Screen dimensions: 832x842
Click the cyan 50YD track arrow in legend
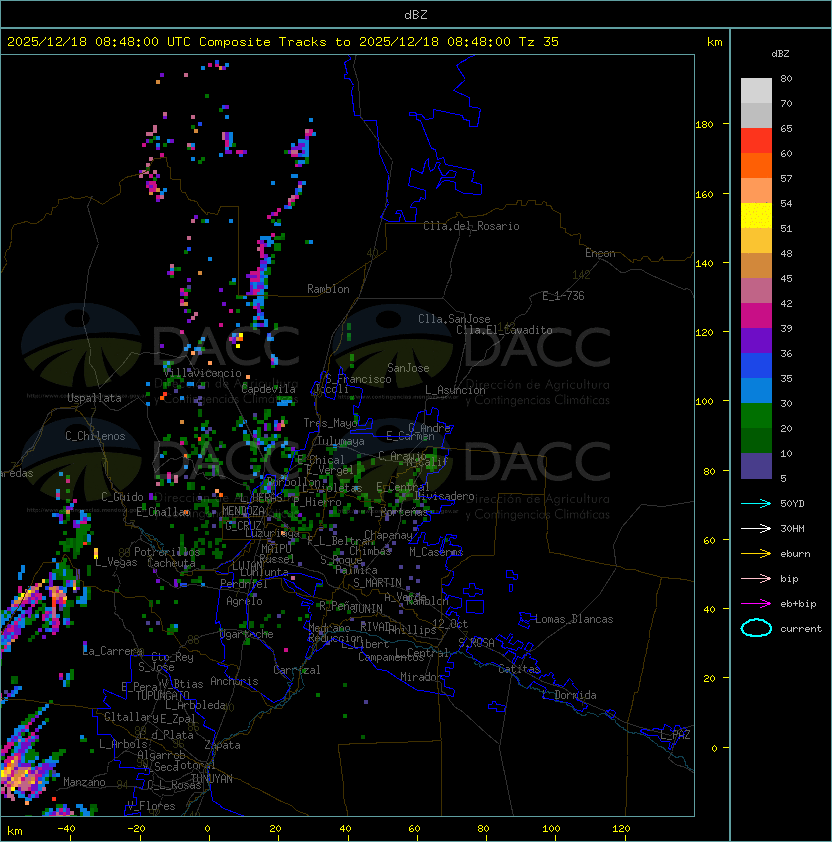[756, 503]
